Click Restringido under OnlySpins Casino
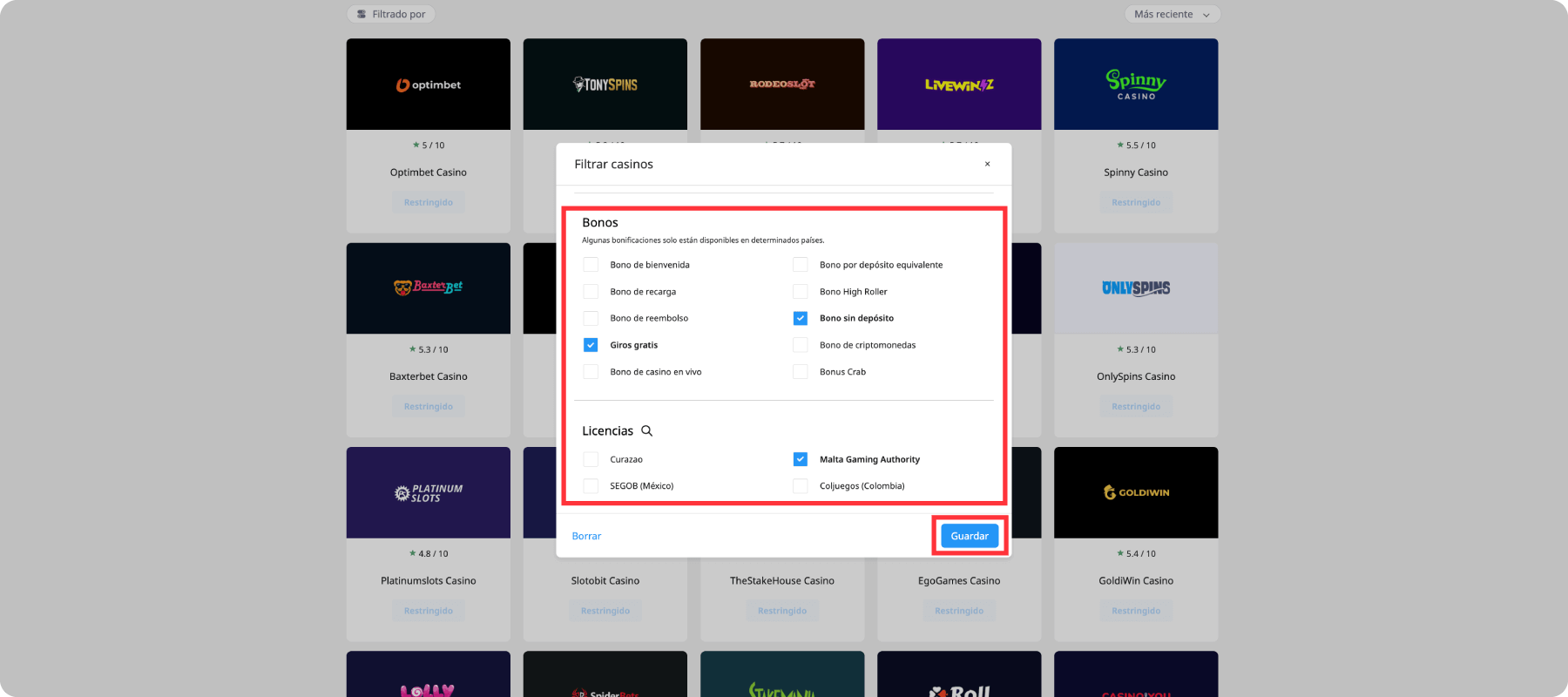Image resolution: width=1568 pixels, height=697 pixels. [1136, 407]
